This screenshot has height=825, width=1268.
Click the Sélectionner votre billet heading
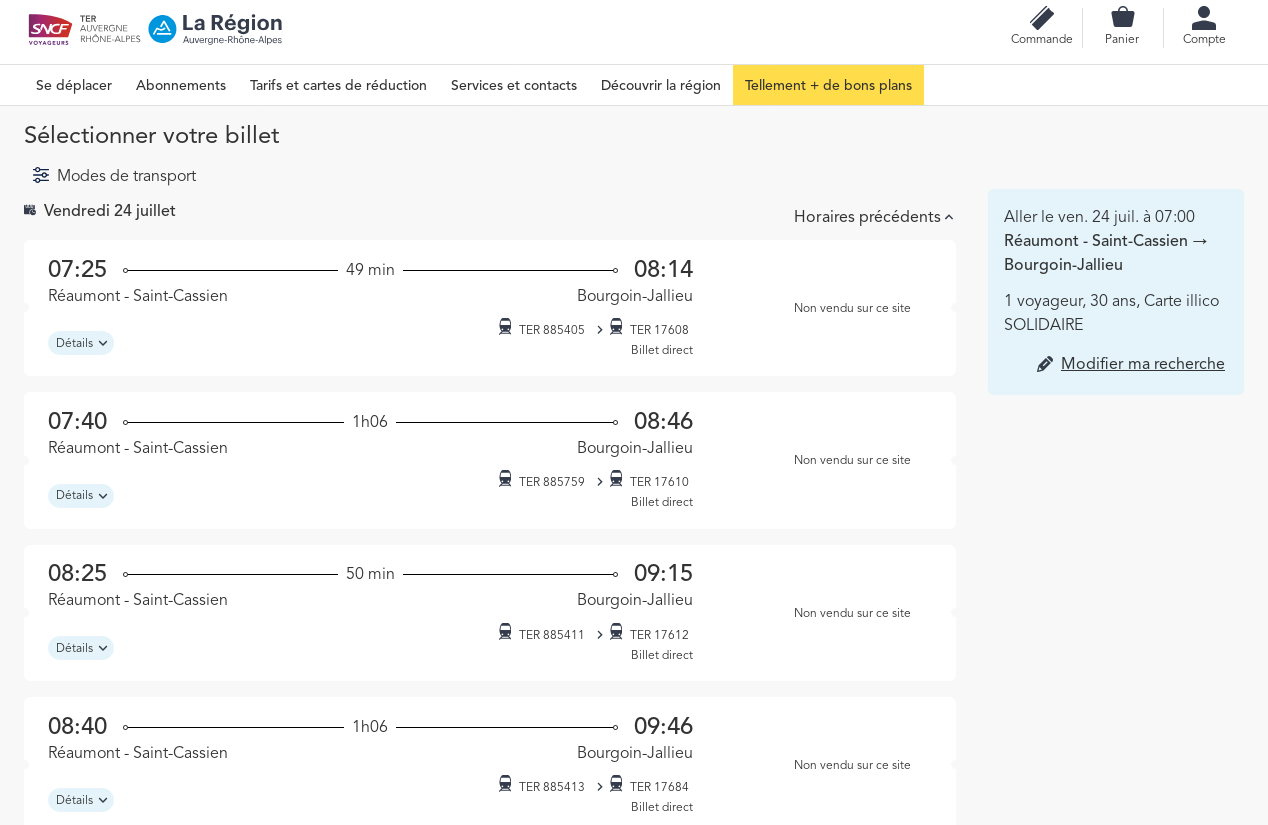coord(152,135)
